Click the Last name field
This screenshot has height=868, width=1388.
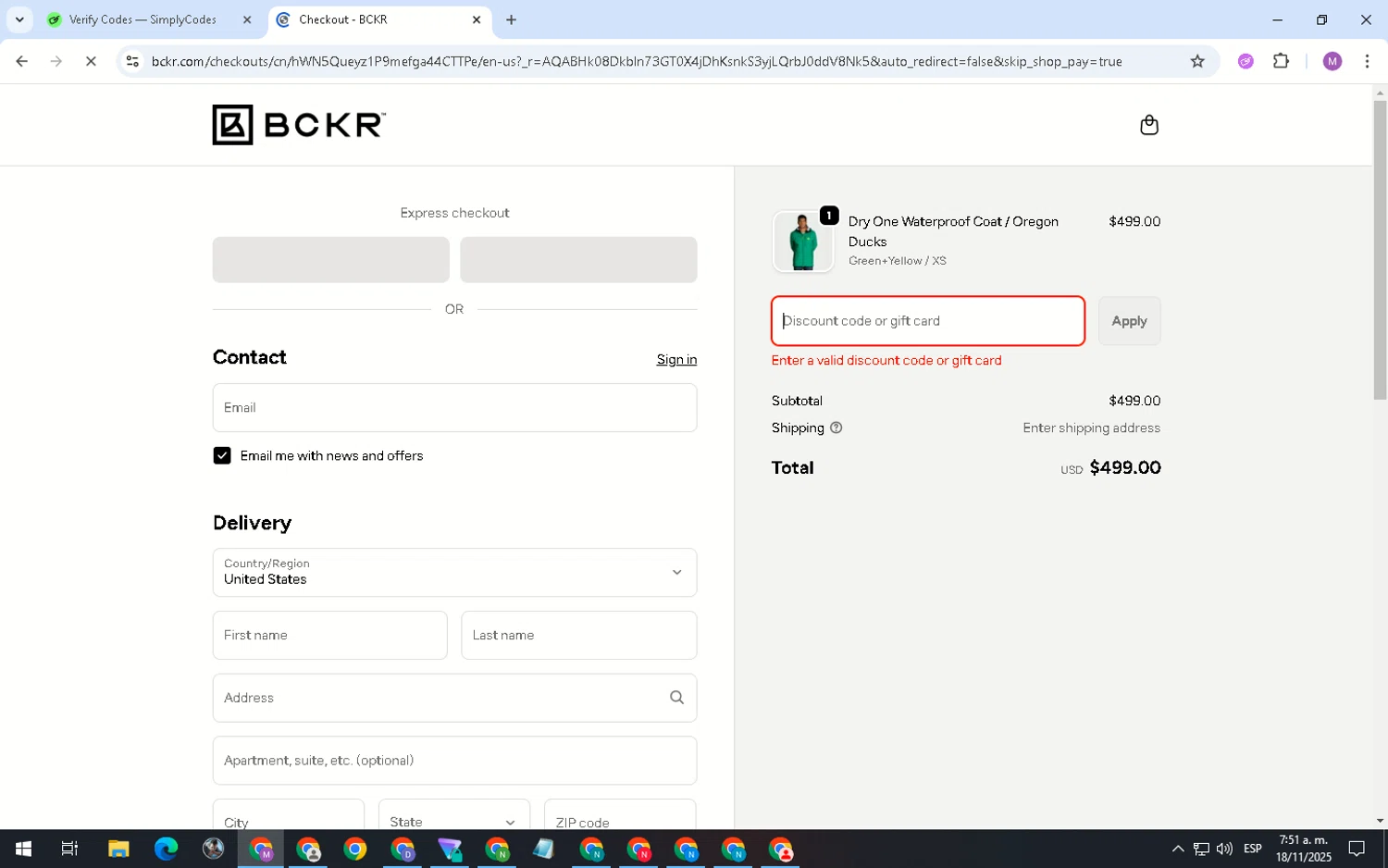[578, 635]
